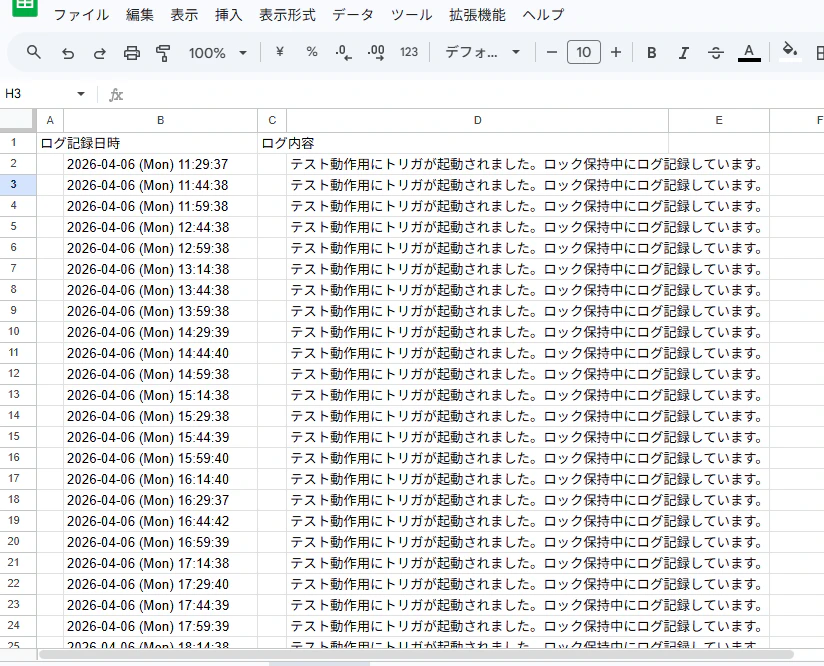The image size is (824, 666).
Task: Open the search menus magnifier icon
Action: click(x=34, y=53)
